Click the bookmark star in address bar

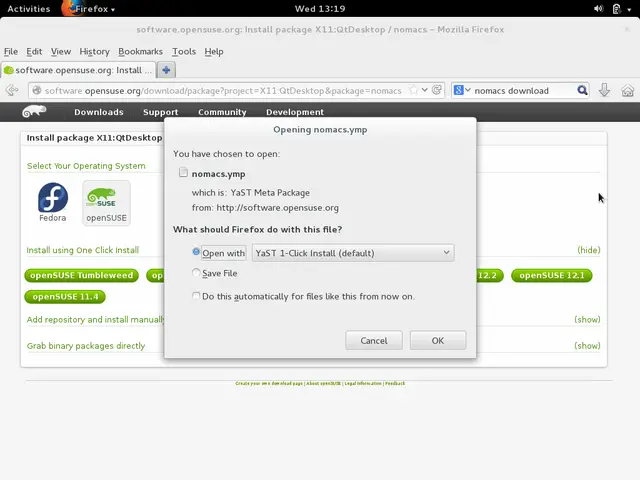[x=413, y=90]
